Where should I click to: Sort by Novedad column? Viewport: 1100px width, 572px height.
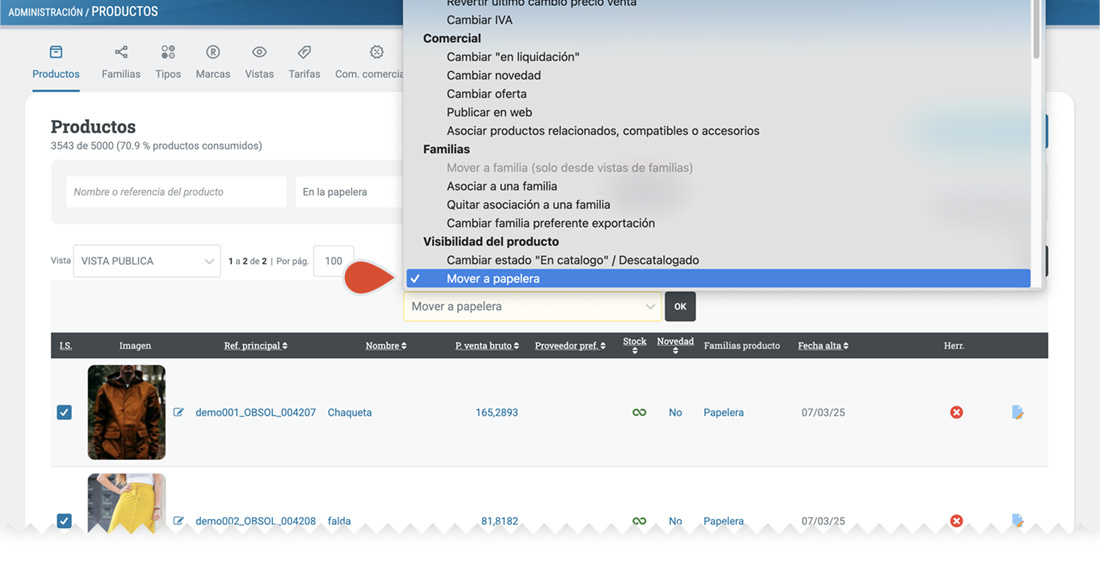(675, 345)
